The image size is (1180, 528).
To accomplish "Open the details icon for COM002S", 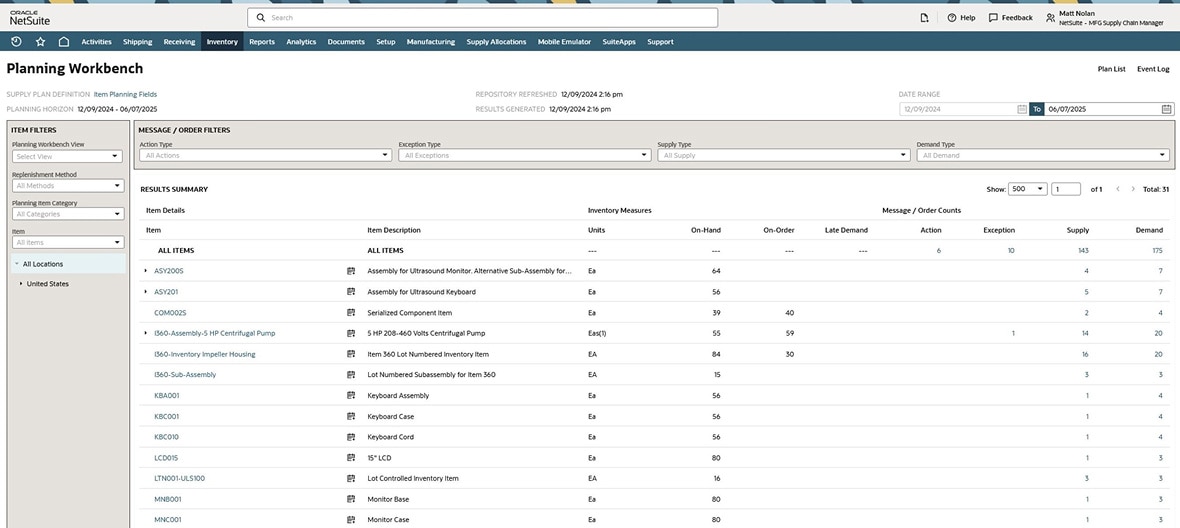I will [351, 313].
